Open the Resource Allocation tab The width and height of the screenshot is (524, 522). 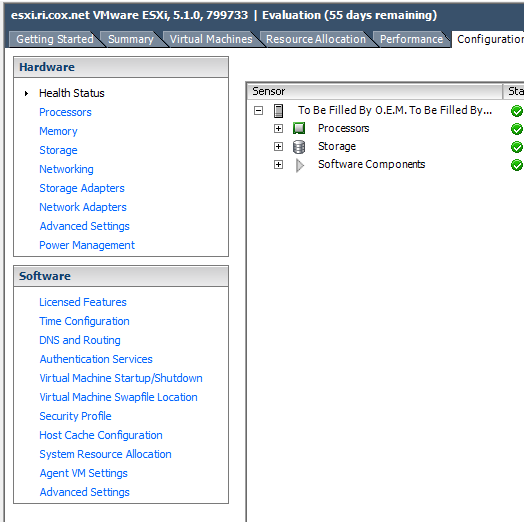(x=316, y=39)
